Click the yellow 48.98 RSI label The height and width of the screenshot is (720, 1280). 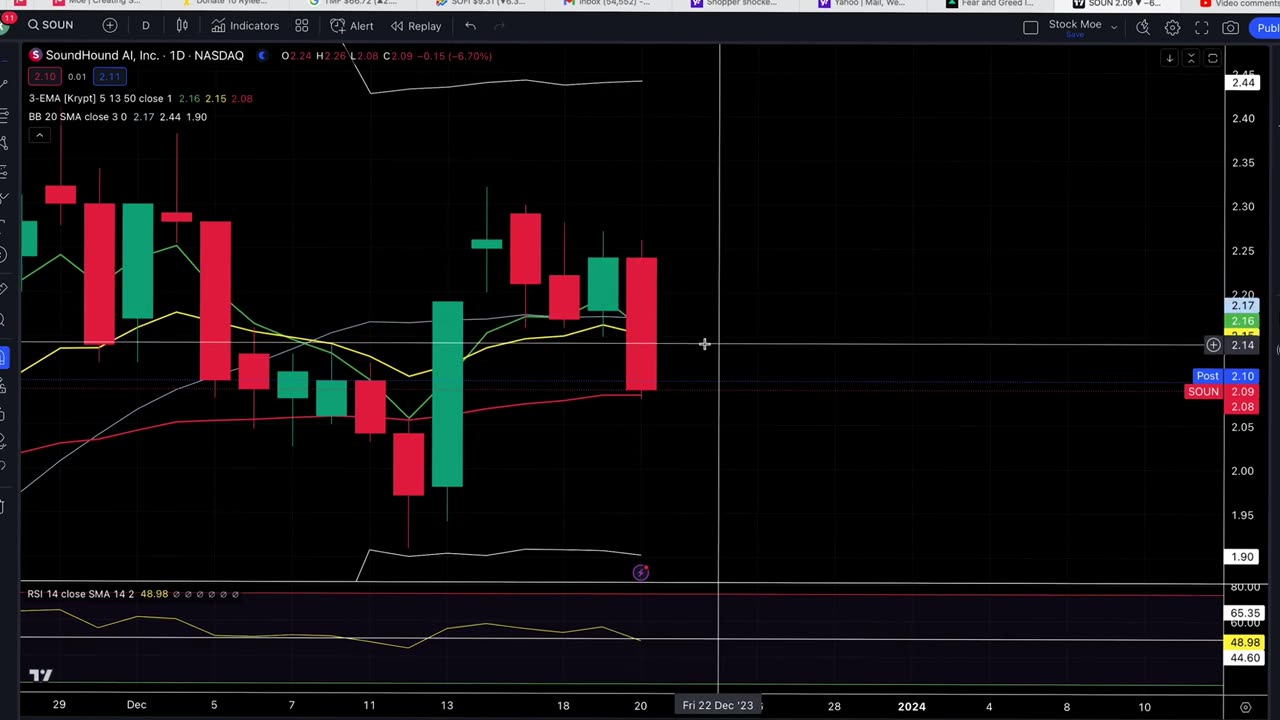tap(1243, 643)
